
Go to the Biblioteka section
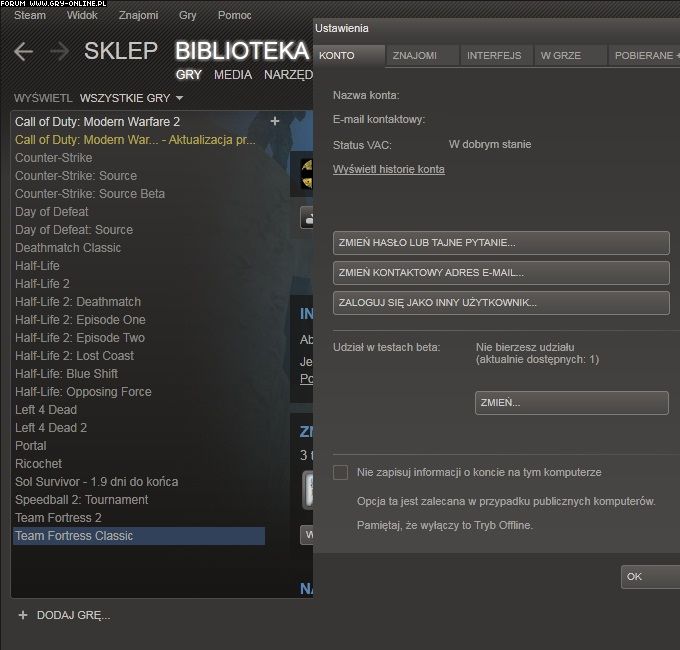tap(242, 51)
